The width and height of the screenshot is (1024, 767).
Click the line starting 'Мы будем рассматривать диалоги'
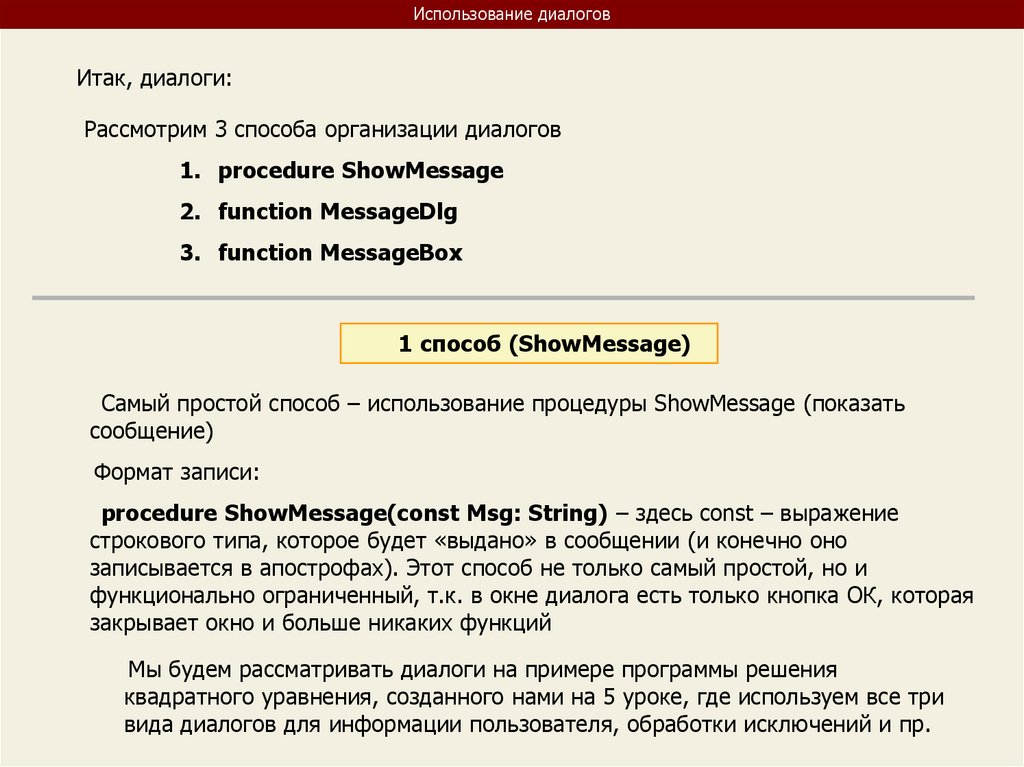click(483, 670)
